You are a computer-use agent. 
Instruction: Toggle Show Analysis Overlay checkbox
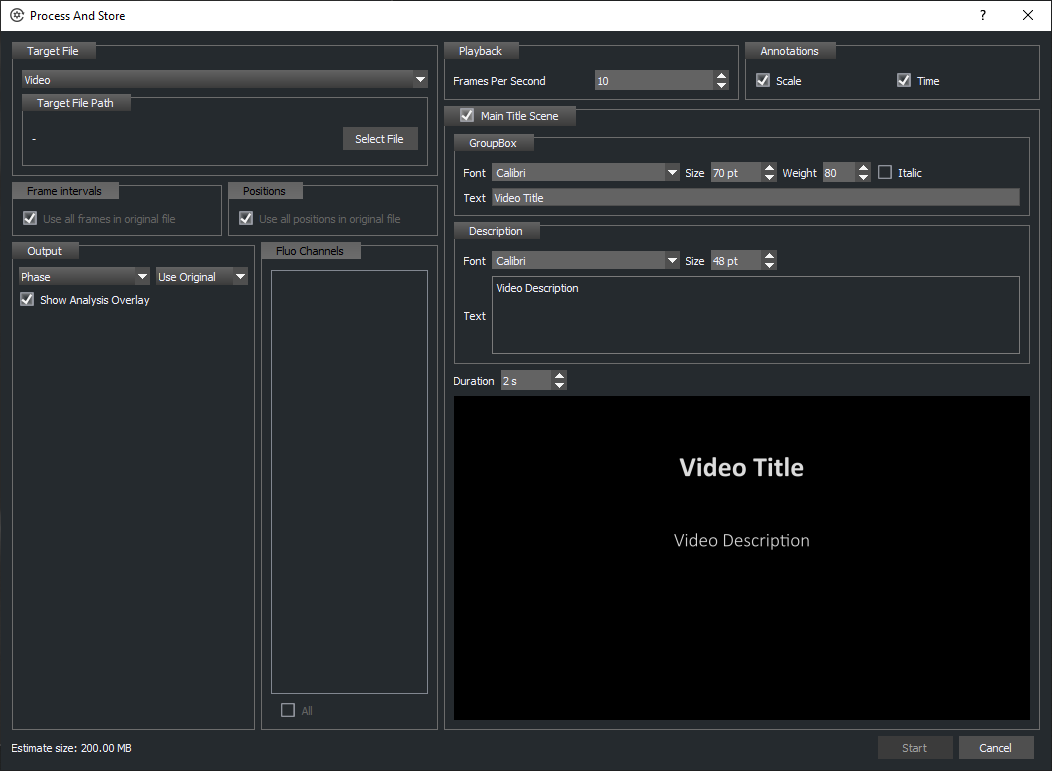28,300
